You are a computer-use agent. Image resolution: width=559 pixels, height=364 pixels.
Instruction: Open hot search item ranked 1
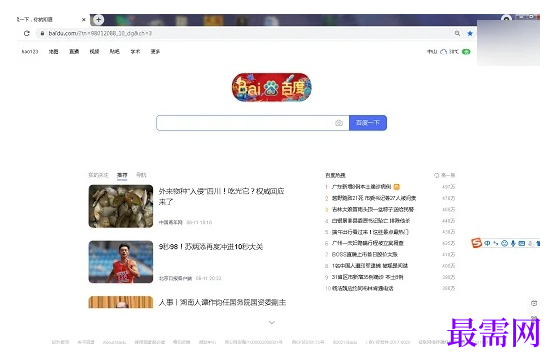click(361, 187)
